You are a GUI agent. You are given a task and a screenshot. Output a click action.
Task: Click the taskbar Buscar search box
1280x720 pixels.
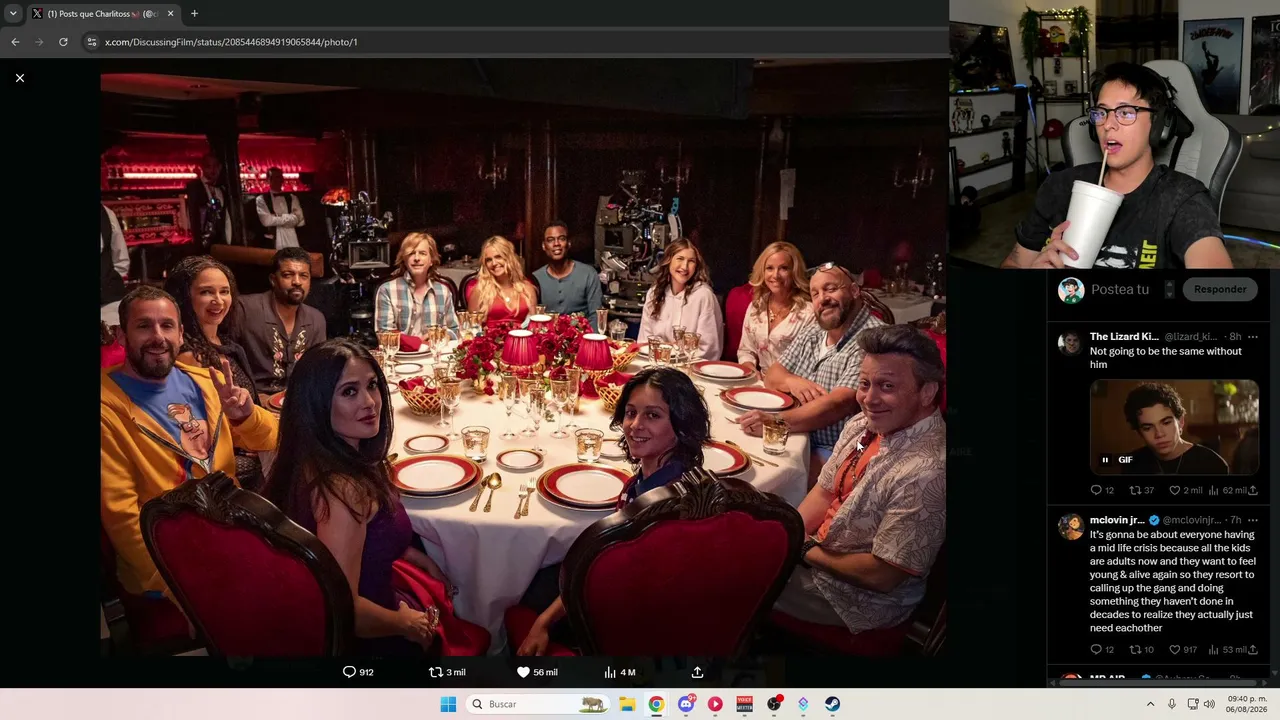pos(538,704)
